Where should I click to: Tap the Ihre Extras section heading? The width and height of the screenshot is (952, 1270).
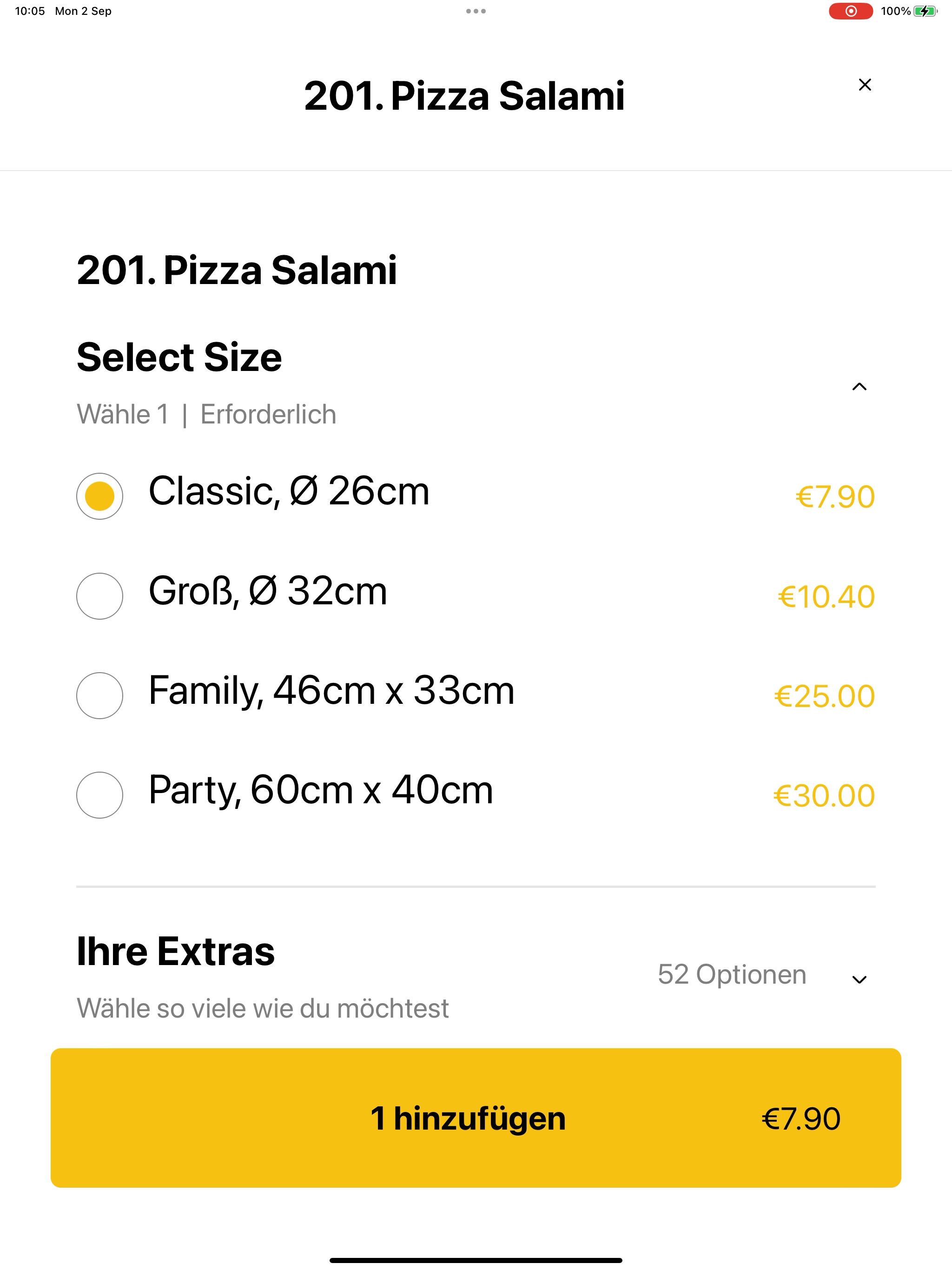[176, 952]
